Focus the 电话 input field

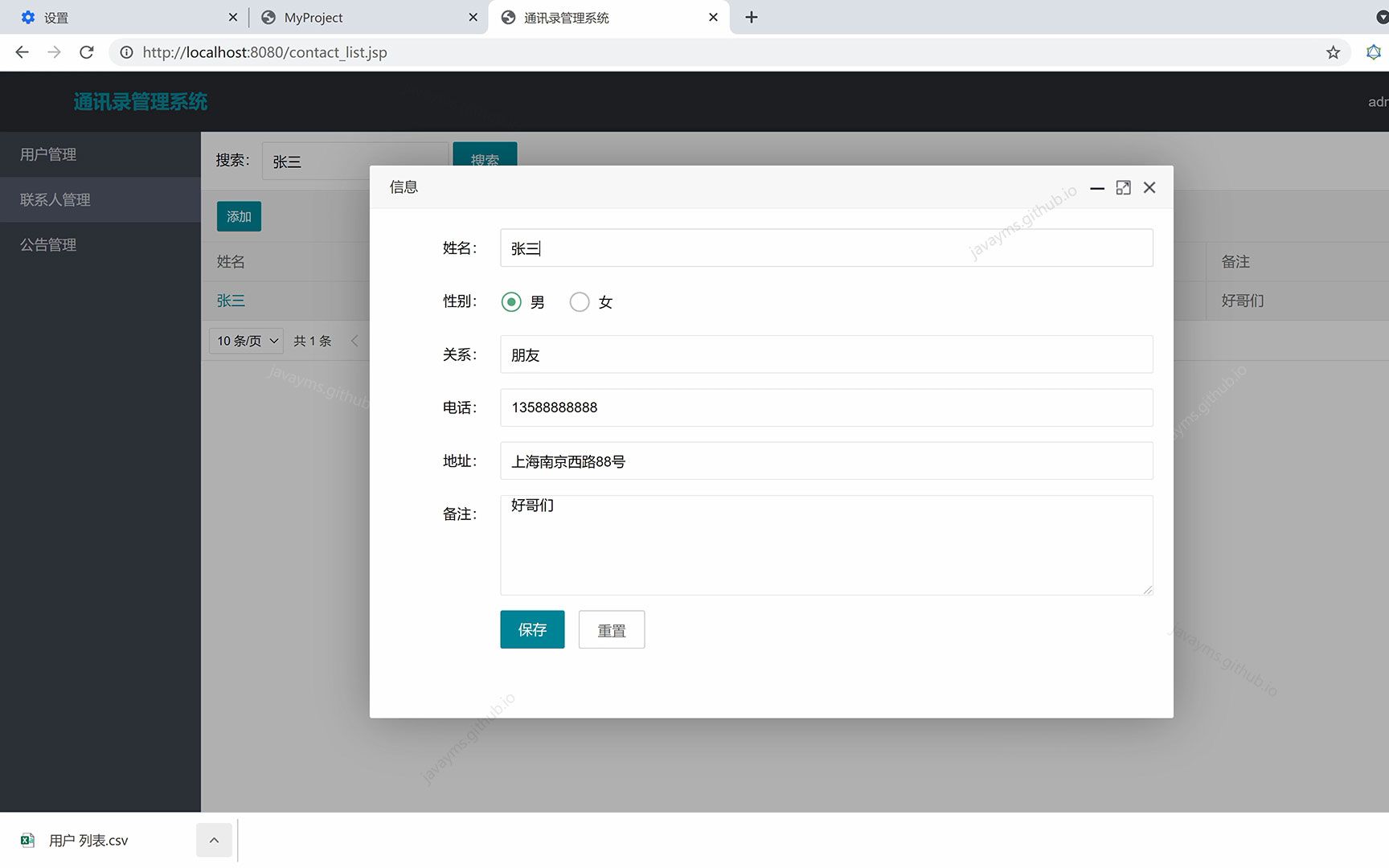pos(826,407)
